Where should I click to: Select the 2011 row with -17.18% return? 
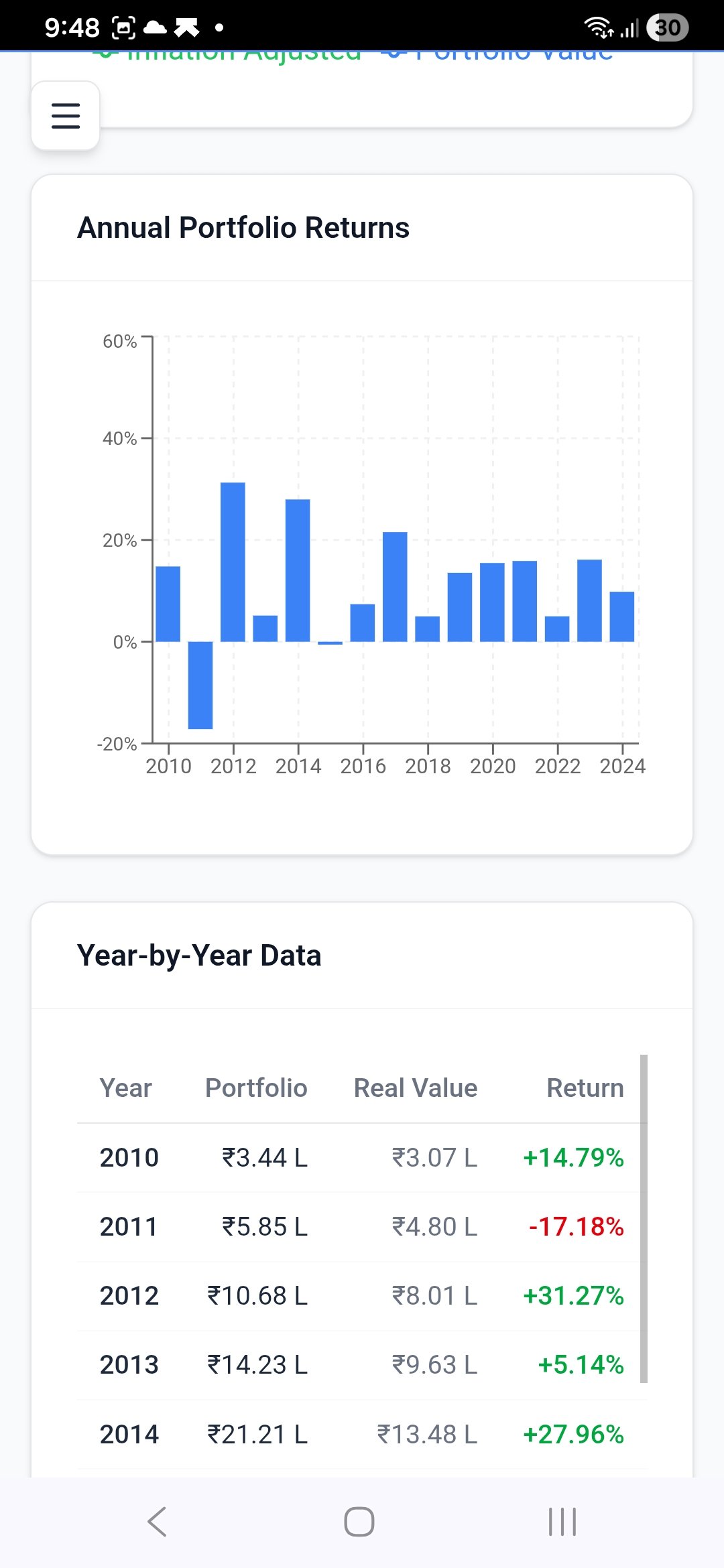[x=362, y=1227]
